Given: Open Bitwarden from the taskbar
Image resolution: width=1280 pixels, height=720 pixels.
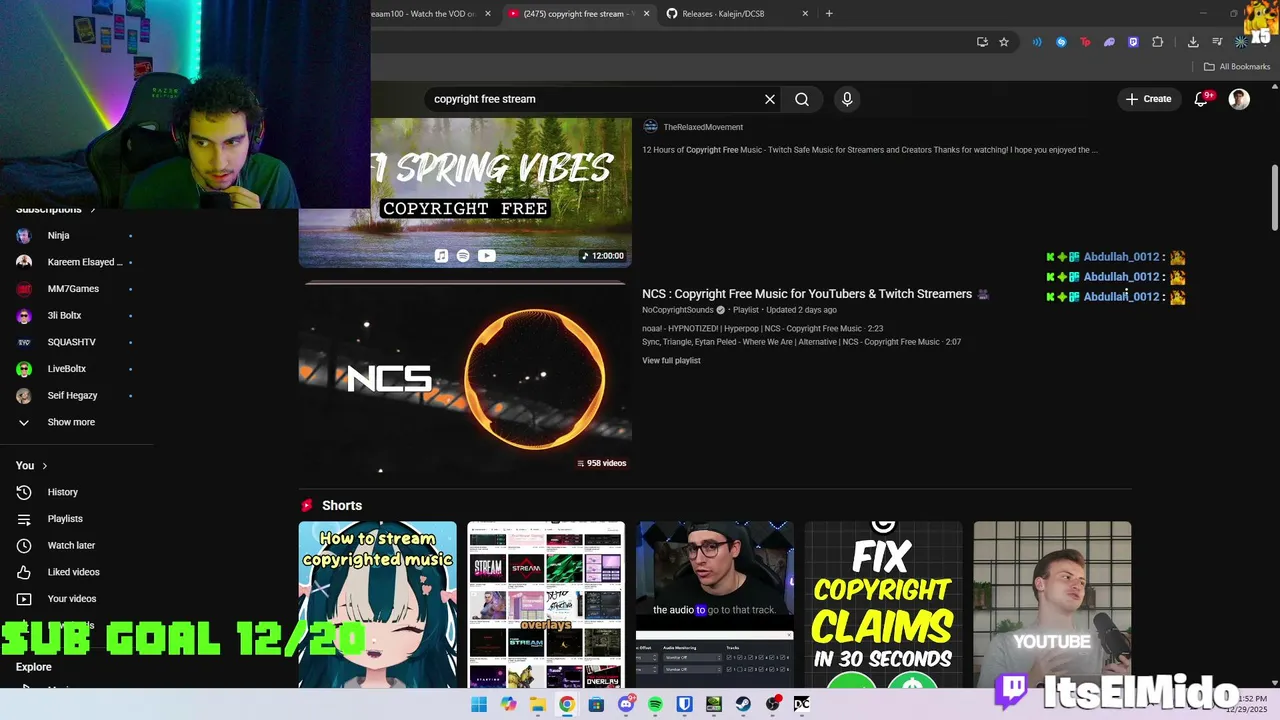Looking at the screenshot, I should [x=684, y=704].
